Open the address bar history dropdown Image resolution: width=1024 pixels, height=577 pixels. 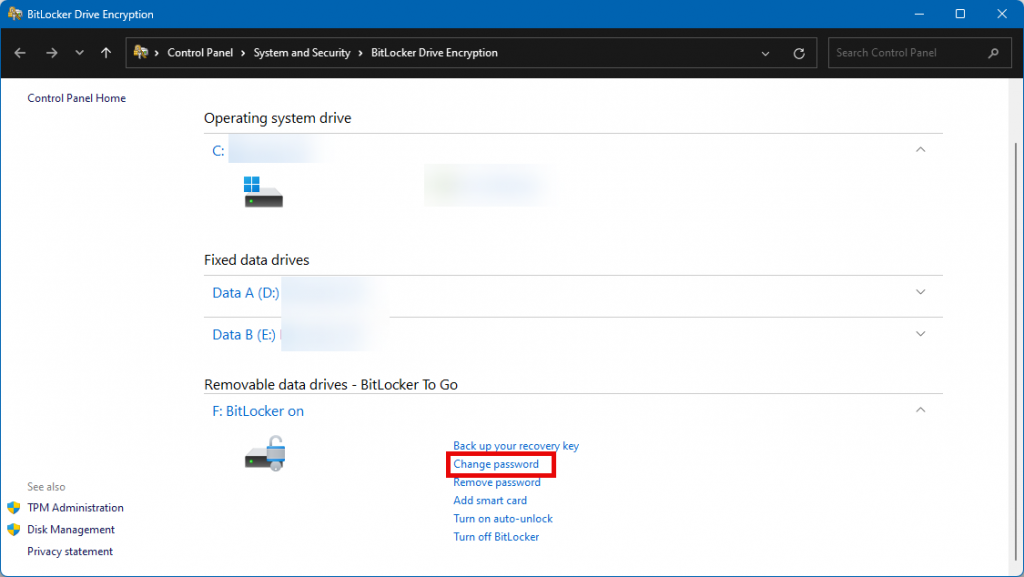[766, 53]
